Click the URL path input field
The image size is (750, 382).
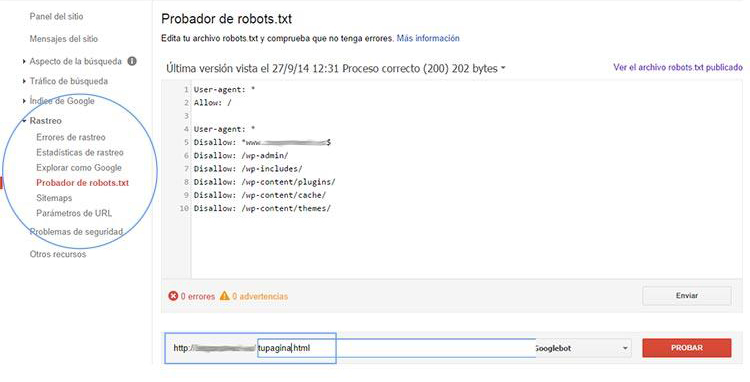(x=396, y=348)
